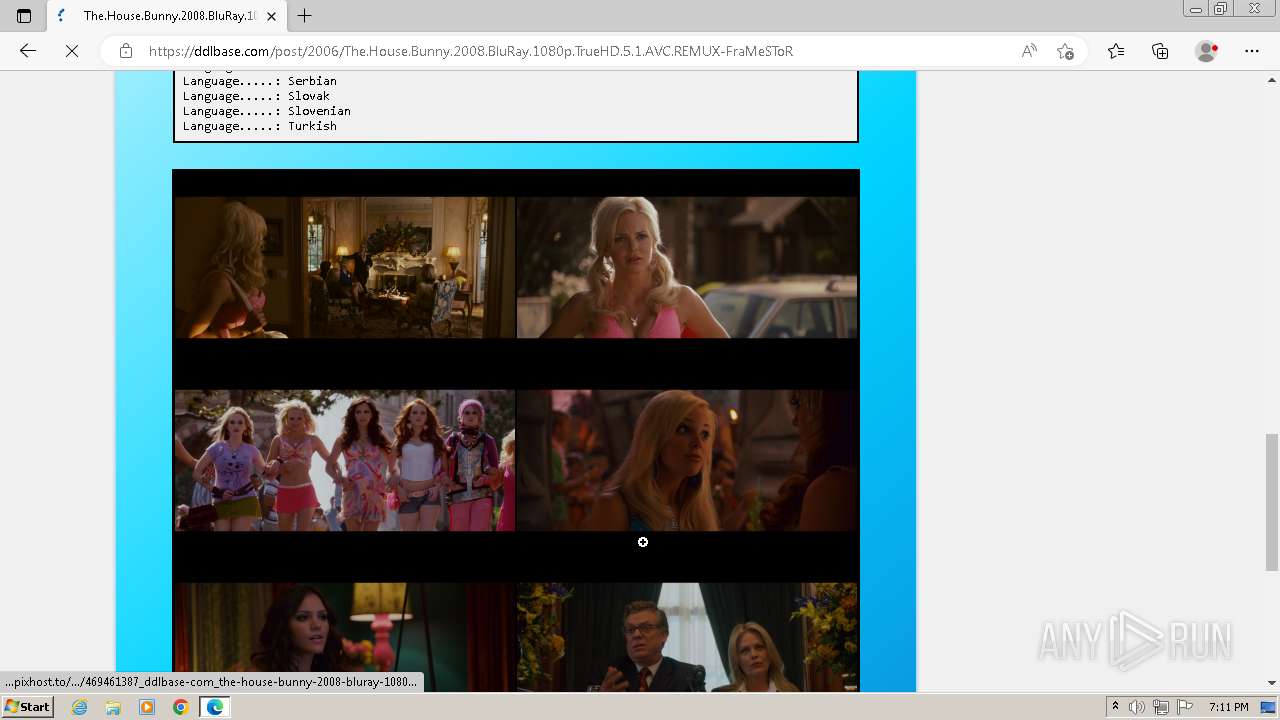Open Read Aloud in address bar
Viewport: 1280px width, 720px height.
click(1029, 51)
